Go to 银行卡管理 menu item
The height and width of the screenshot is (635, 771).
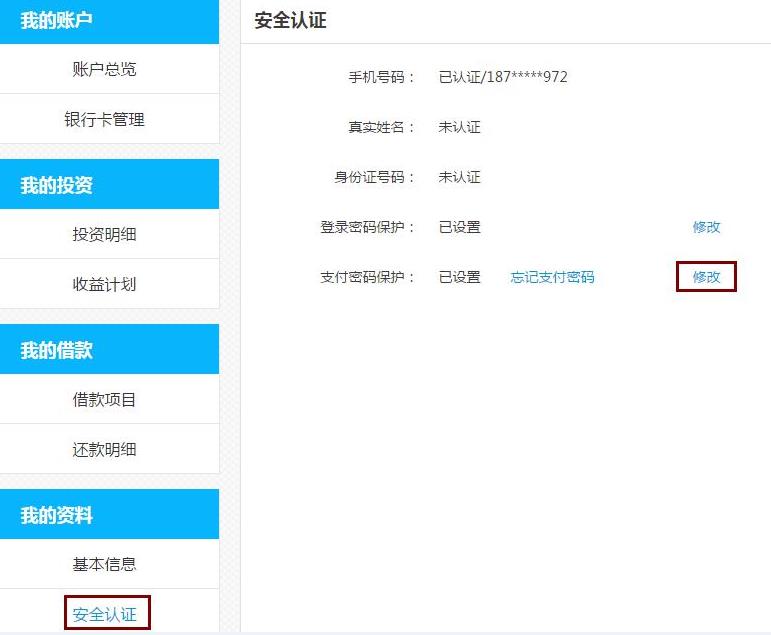[x=104, y=119]
